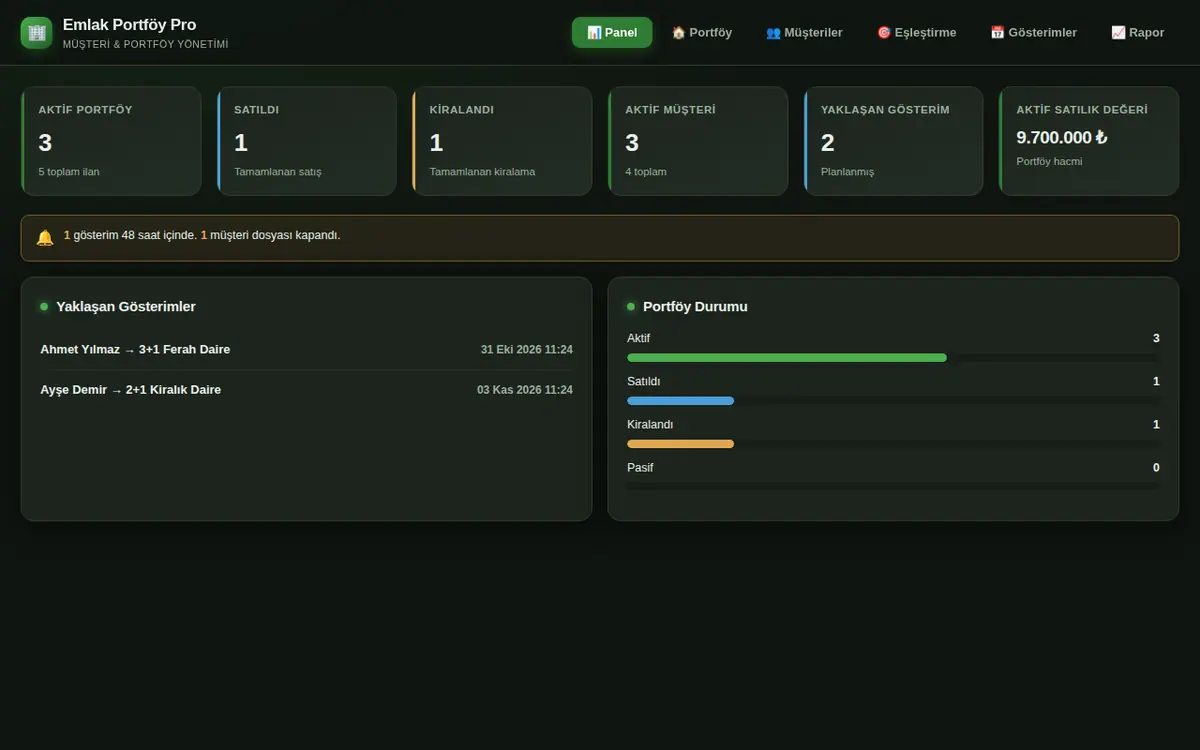Click the Ayşe Demir showing entry

pos(306,390)
